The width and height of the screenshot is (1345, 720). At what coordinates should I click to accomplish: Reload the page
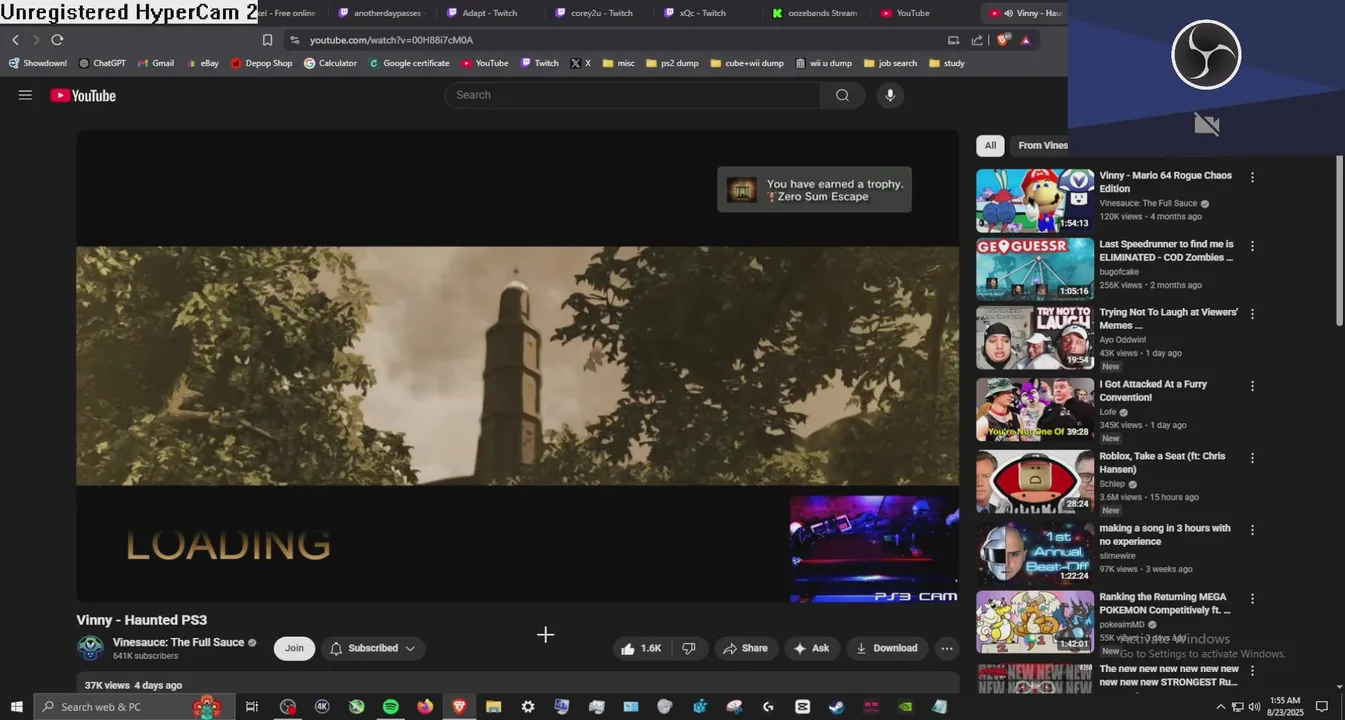(x=57, y=40)
